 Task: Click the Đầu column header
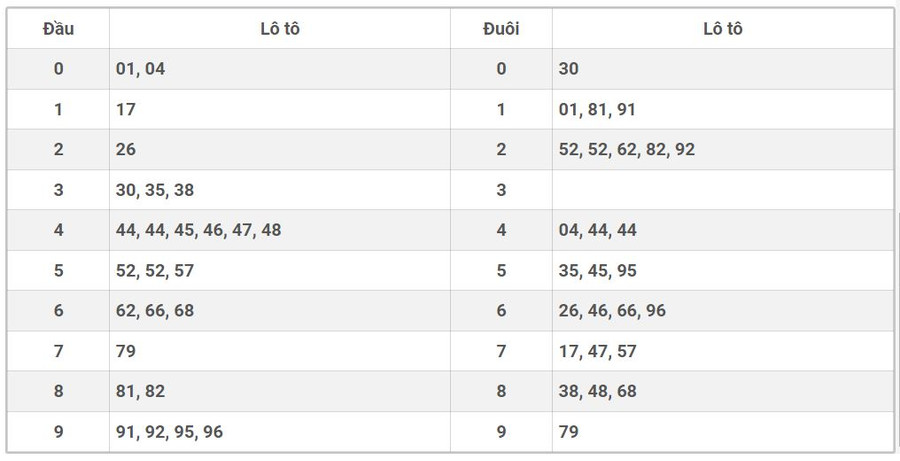pos(58,29)
